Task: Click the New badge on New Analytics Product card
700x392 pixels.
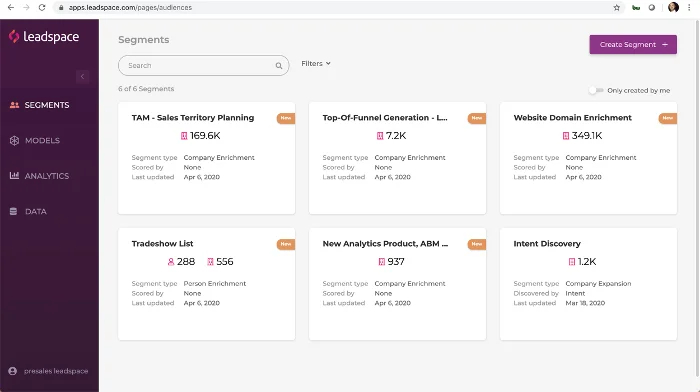Action: pos(477,244)
